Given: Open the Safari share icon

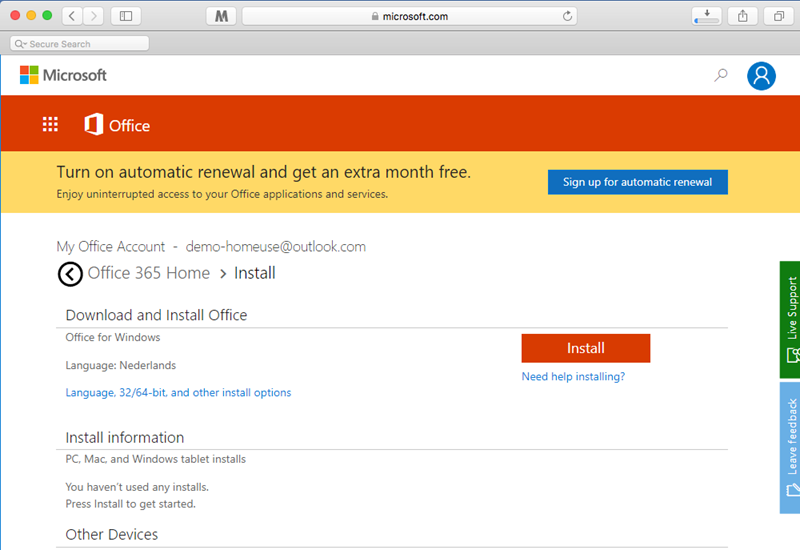Looking at the screenshot, I should [742, 16].
